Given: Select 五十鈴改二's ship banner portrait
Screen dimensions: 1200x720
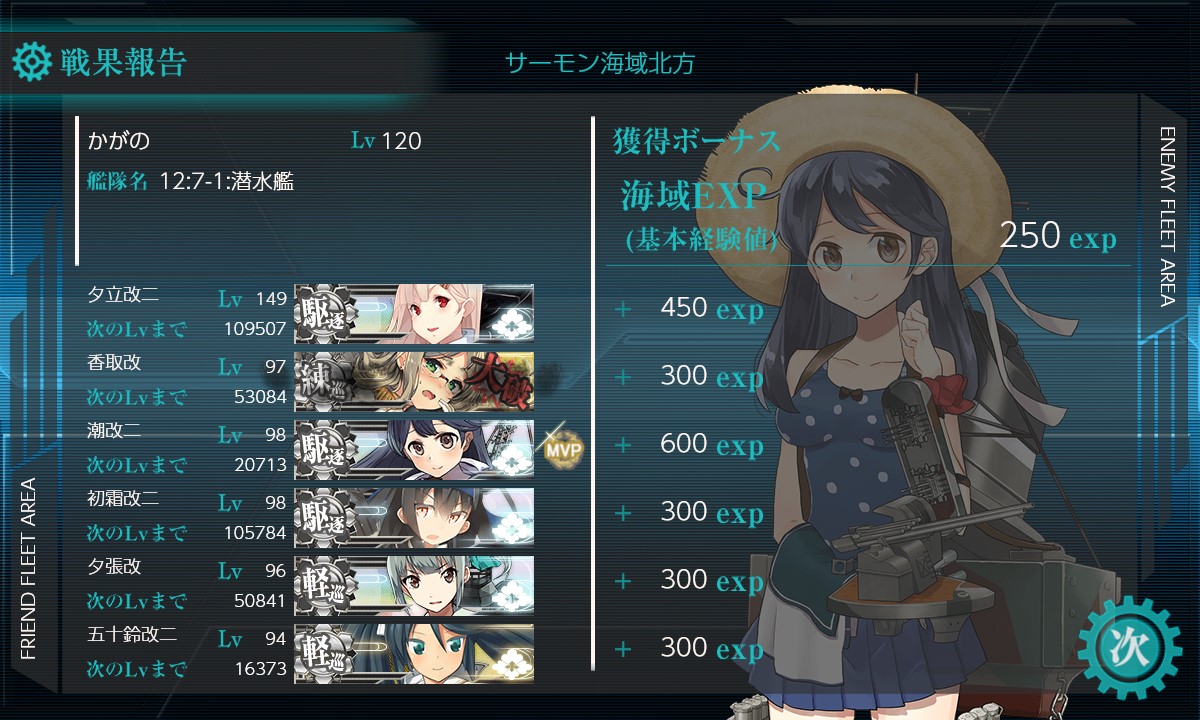Looking at the screenshot, I should [x=414, y=654].
